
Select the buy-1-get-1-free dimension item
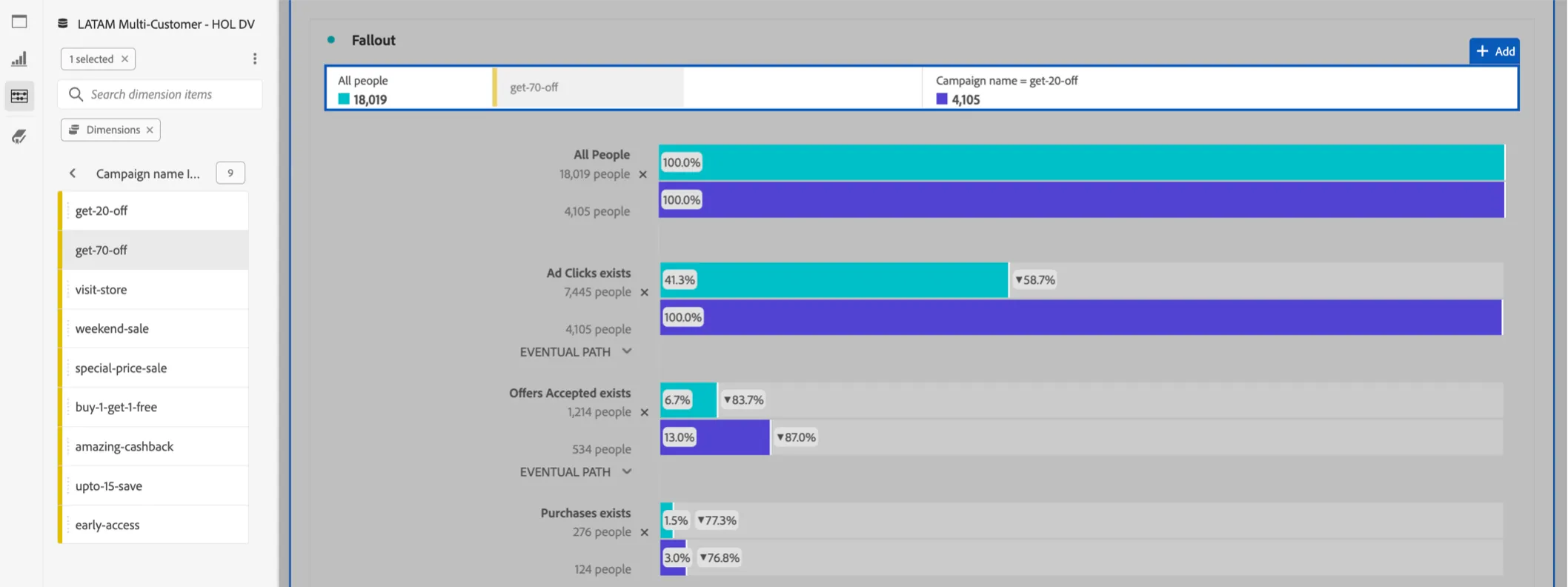[153, 407]
